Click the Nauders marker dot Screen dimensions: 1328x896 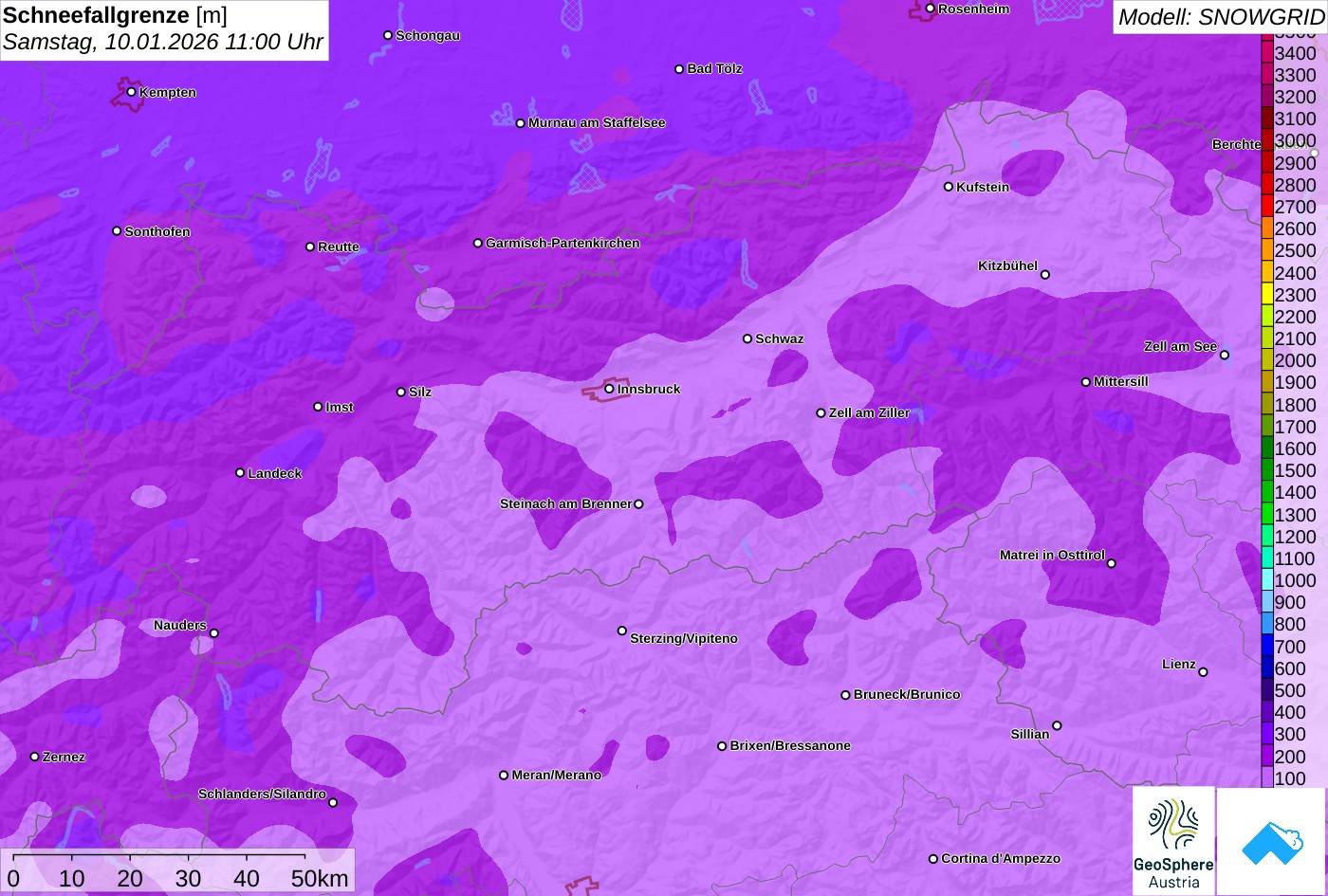coord(213,633)
